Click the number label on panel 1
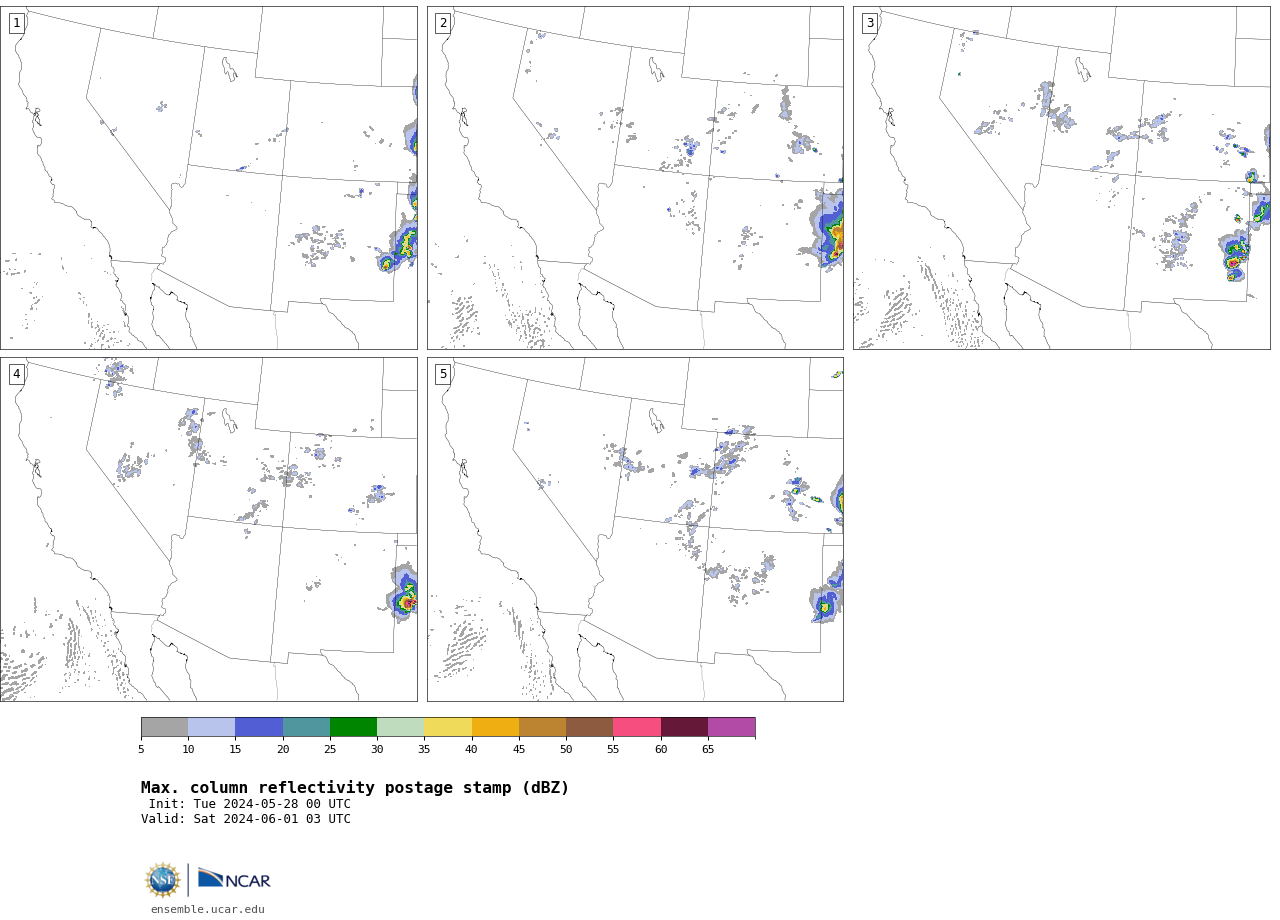The height and width of the screenshot is (920, 1280). (x=17, y=23)
